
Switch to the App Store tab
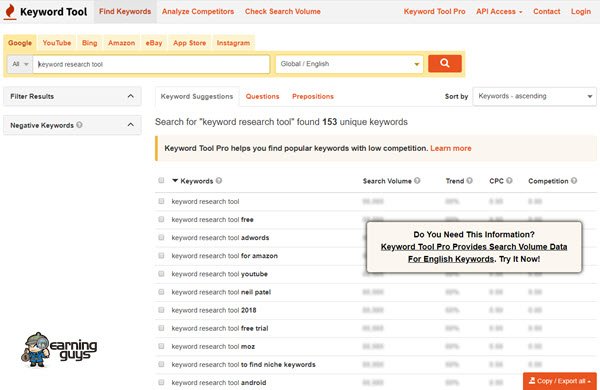(189, 43)
